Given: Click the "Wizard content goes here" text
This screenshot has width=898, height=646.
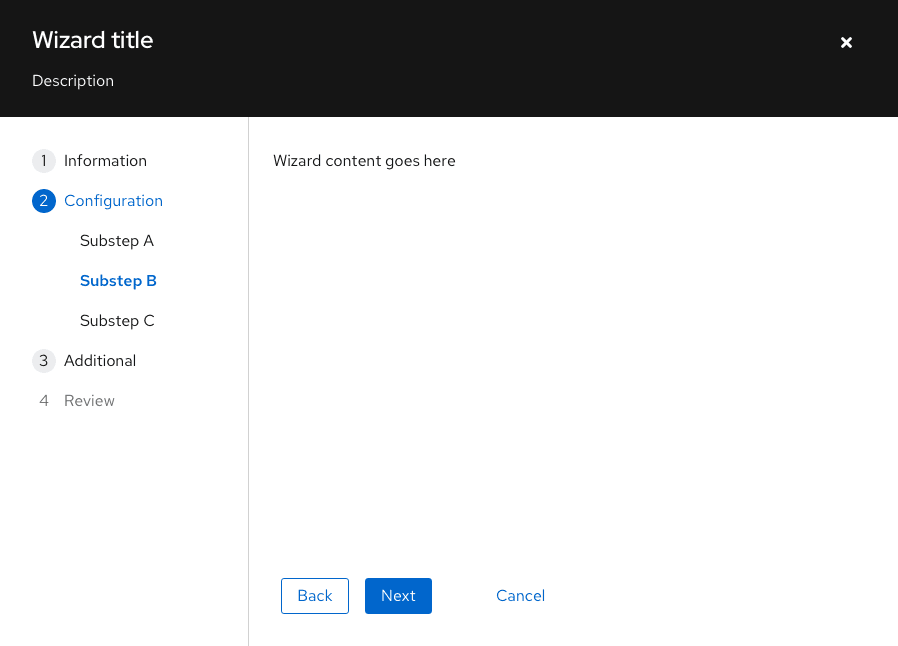Looking at the screenshot, I should (x=364, y=161).
